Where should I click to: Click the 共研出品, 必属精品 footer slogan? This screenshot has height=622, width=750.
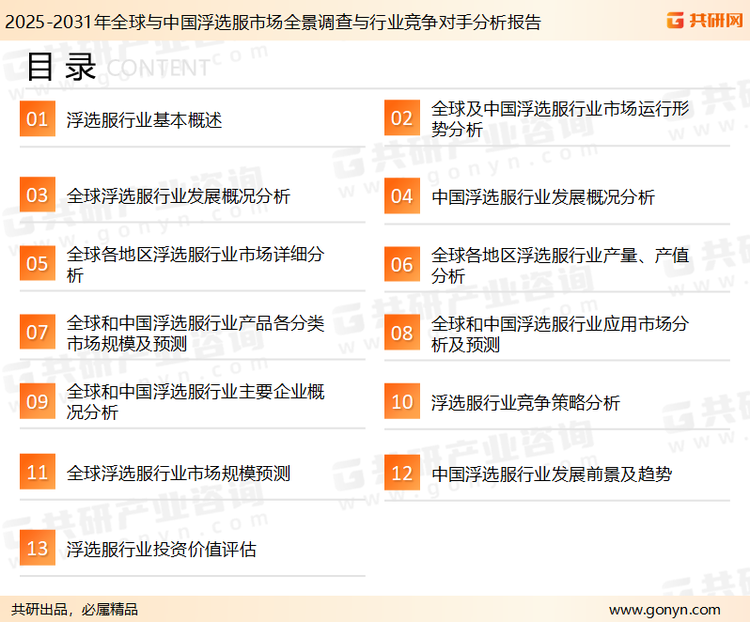(x=75, y=609)
